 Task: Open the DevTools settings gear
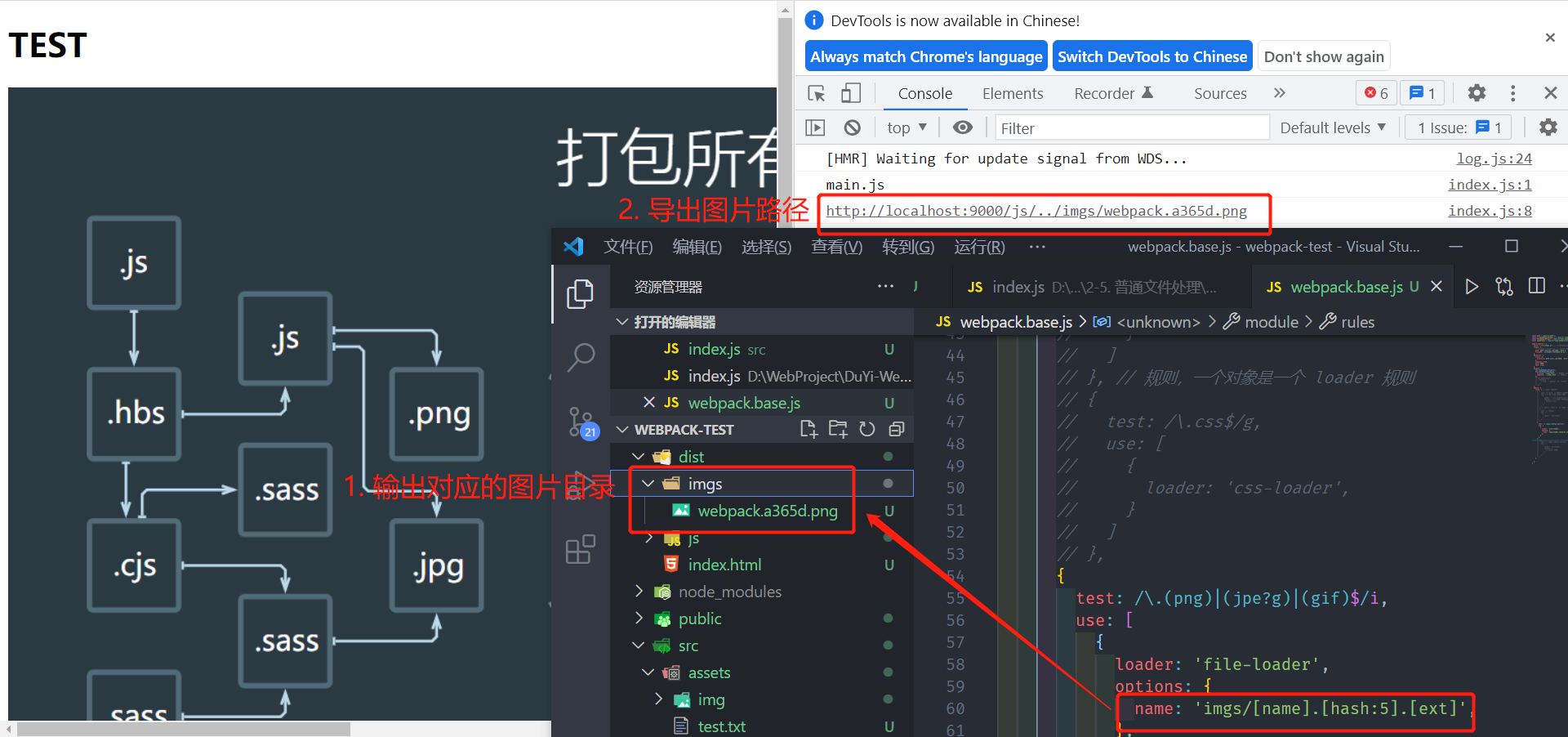pyautogui.click(x=1477, y=93)
